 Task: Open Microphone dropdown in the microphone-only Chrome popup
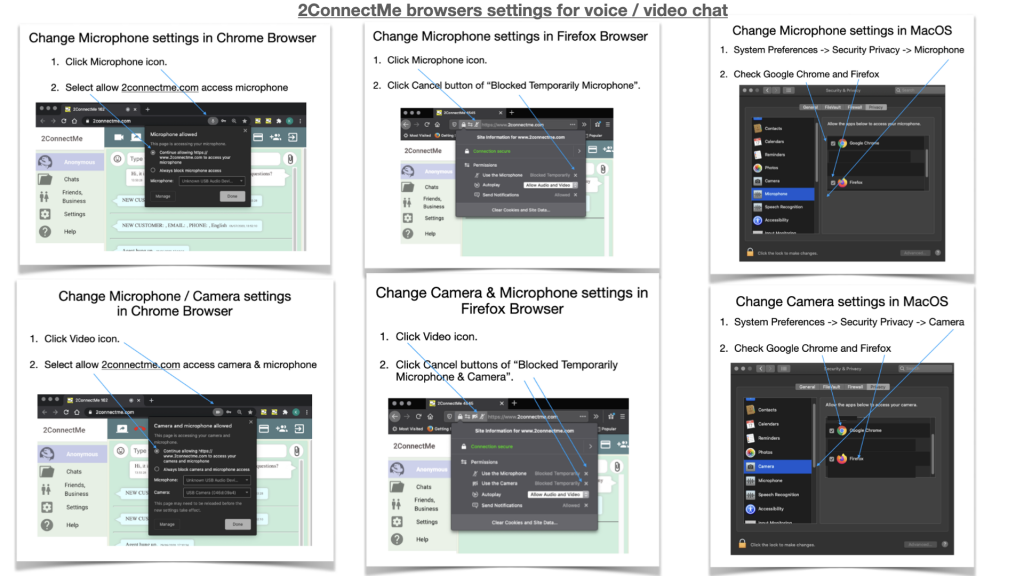pos(212,181)
